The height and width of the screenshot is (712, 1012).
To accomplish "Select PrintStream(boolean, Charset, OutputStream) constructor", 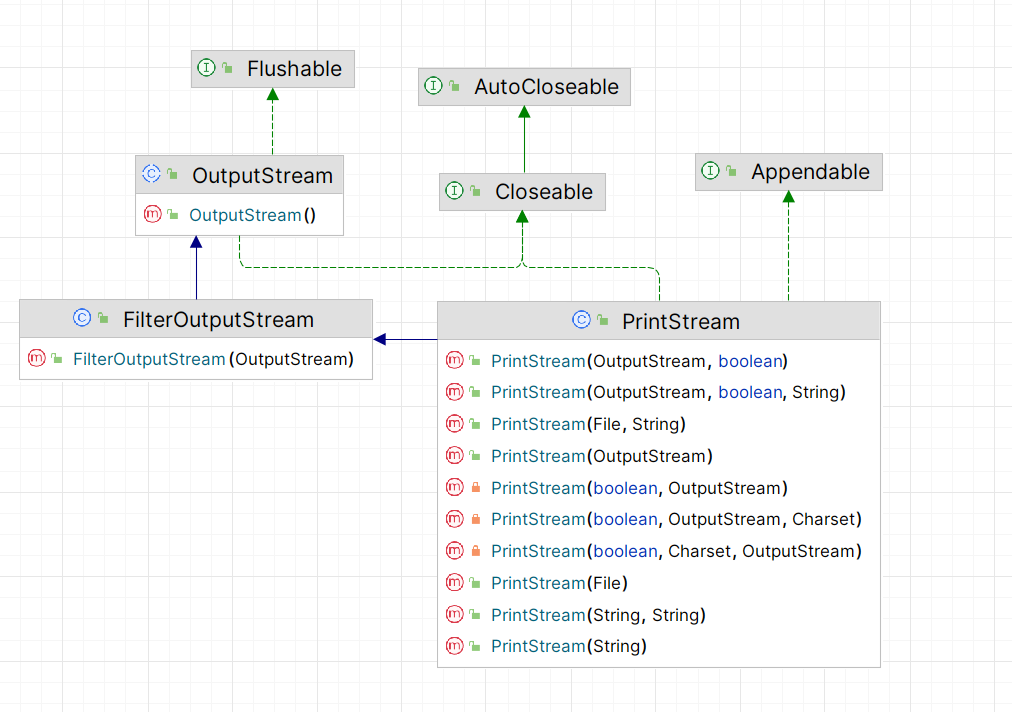I will (x=659, y=551).
